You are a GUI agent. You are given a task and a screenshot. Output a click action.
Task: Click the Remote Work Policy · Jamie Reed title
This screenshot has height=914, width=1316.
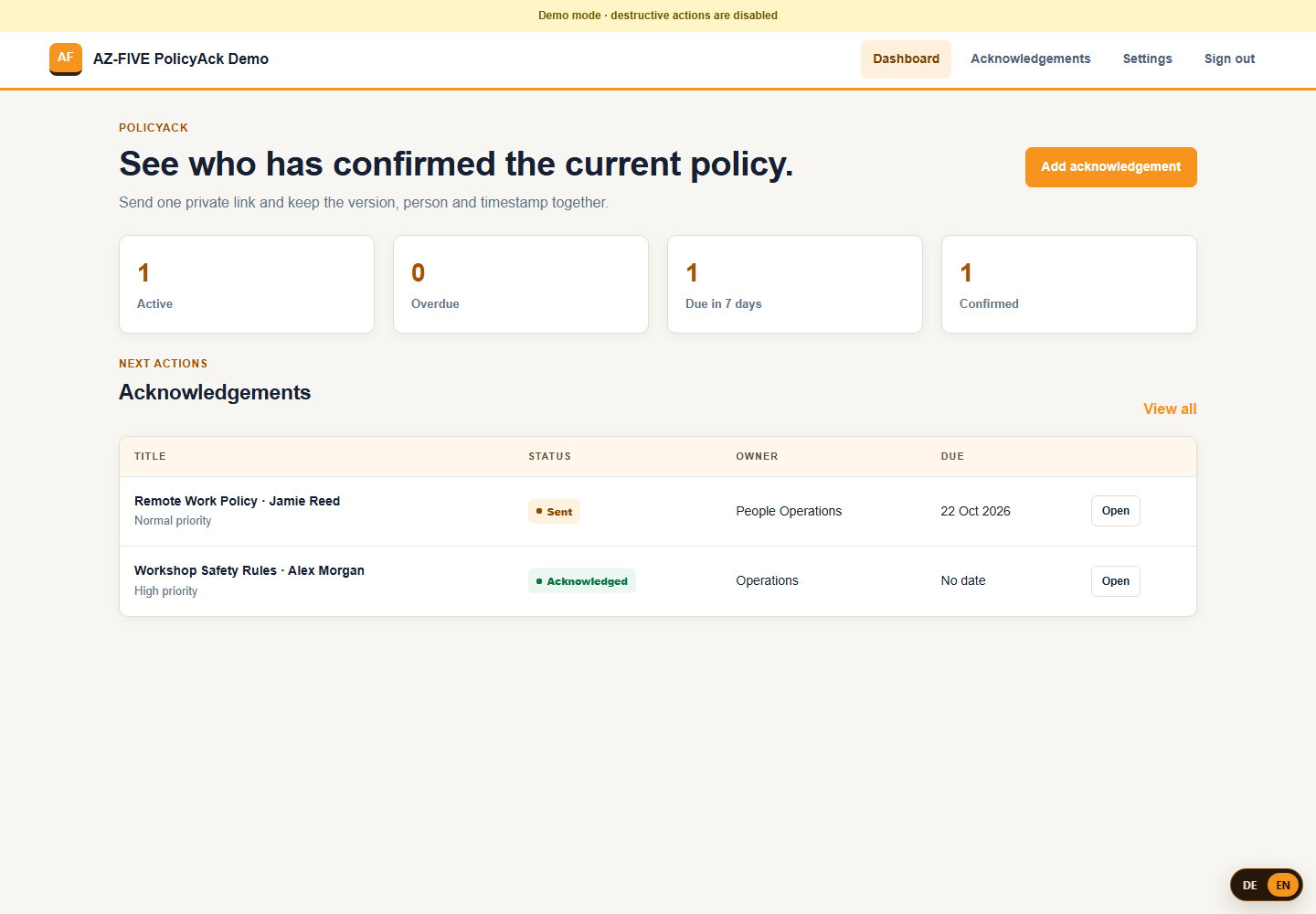pyautogui.click(x=237, y=501)
